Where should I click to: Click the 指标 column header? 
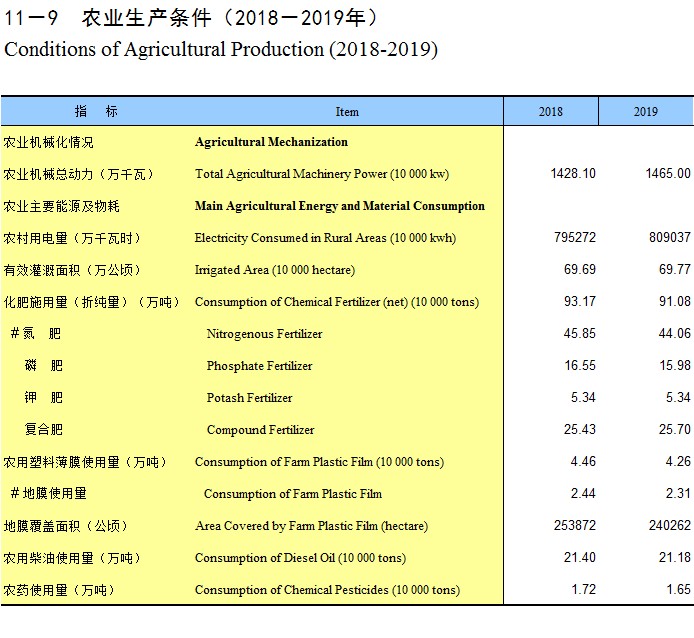pyautogui.click(x=96, y=111)
